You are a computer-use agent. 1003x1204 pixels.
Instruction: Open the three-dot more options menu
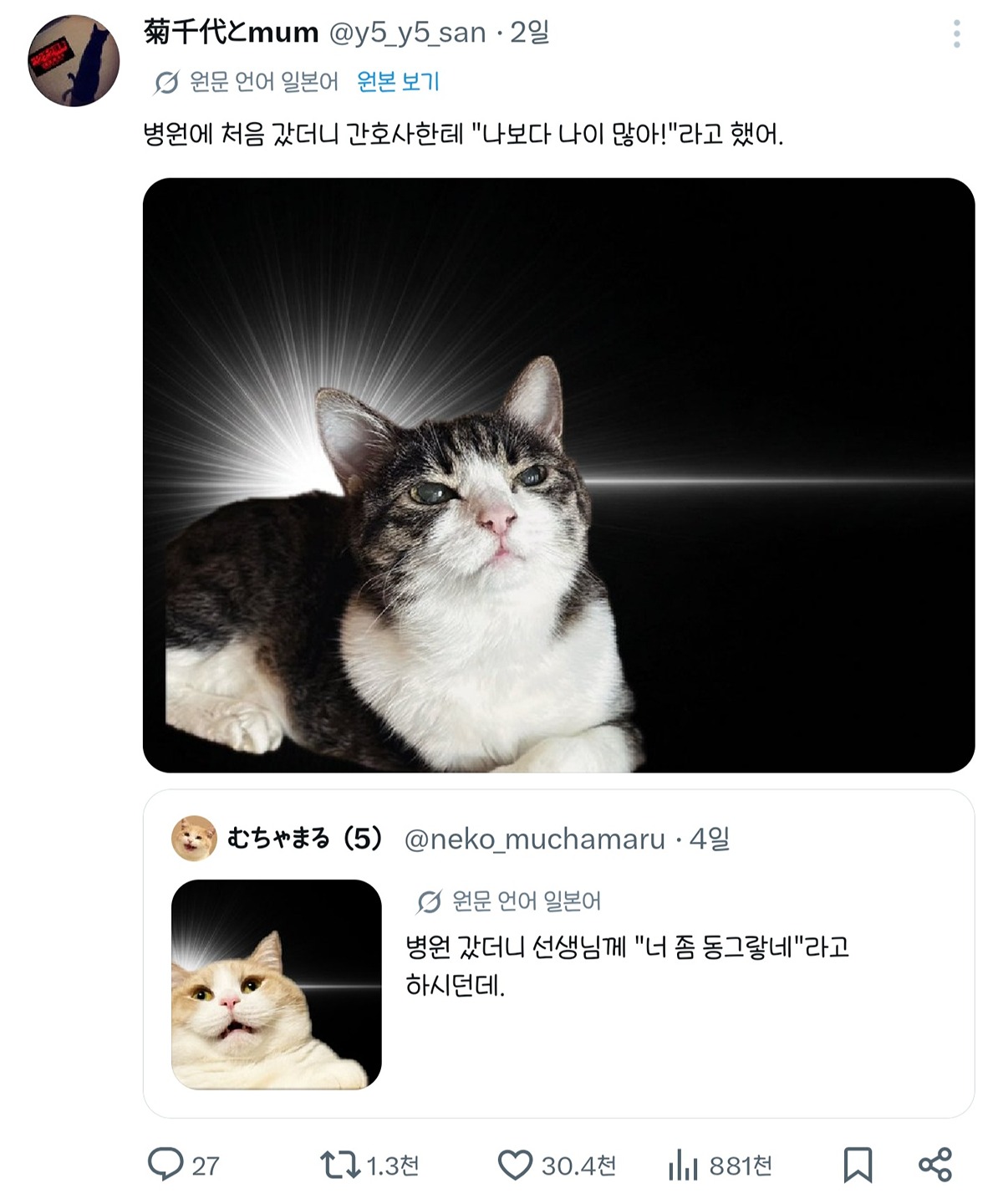[x=956, y=34]
